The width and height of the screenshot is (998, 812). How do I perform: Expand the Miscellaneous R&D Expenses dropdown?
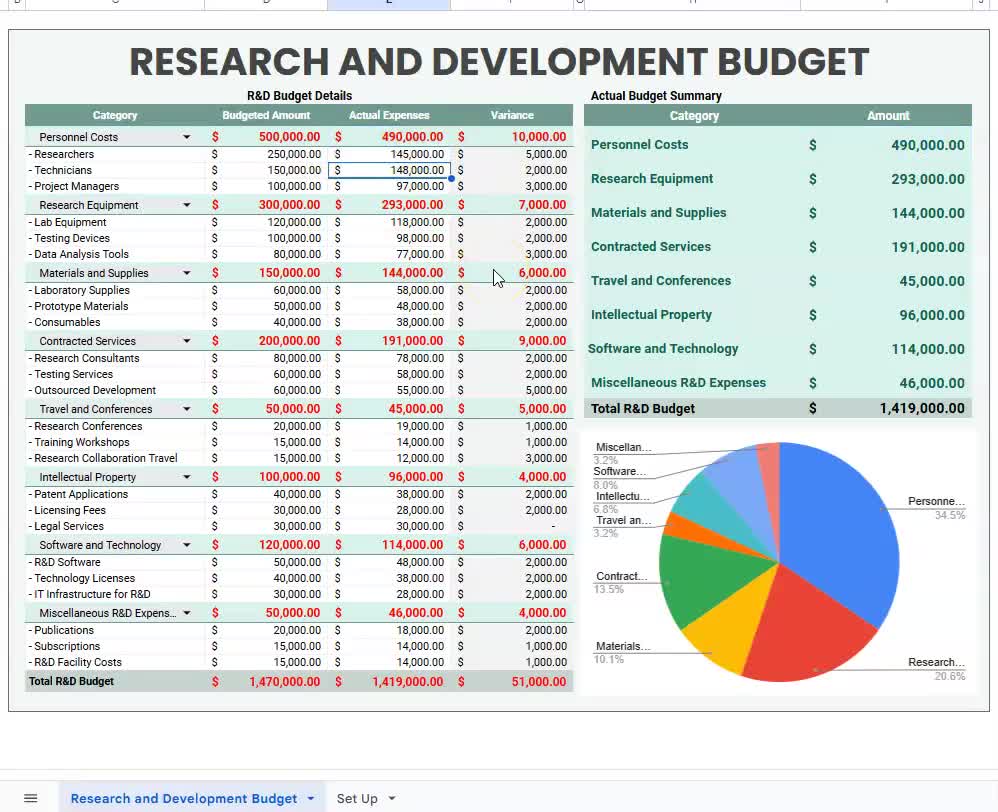coord(187,612)
